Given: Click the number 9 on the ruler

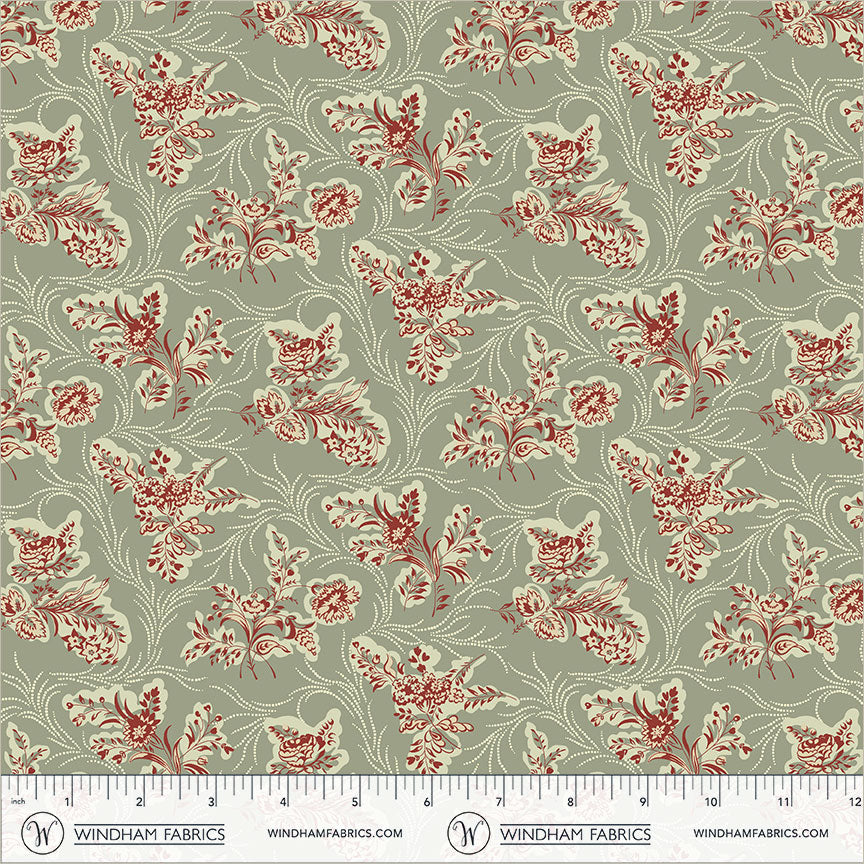Looking at the screenshot, I should (x=642, y=803).
